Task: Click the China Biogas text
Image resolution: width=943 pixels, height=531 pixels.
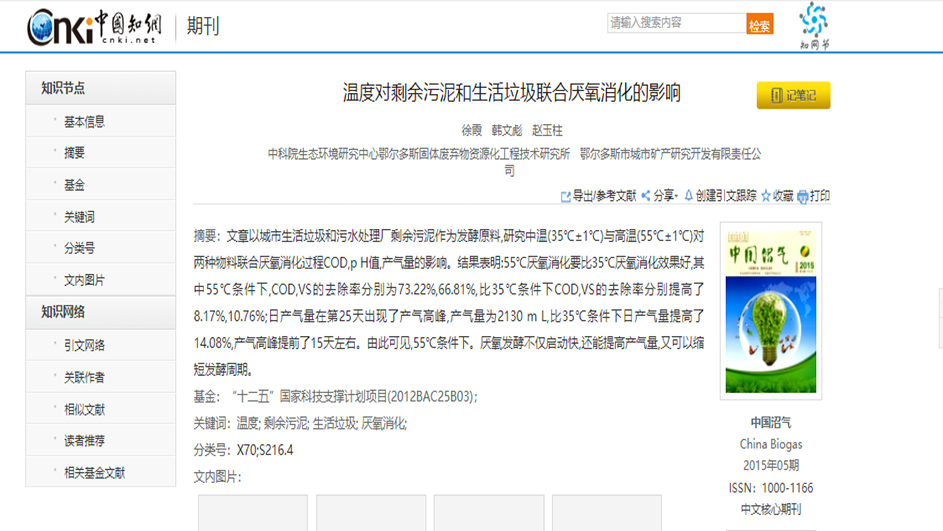Action: (x=771, y=444)
